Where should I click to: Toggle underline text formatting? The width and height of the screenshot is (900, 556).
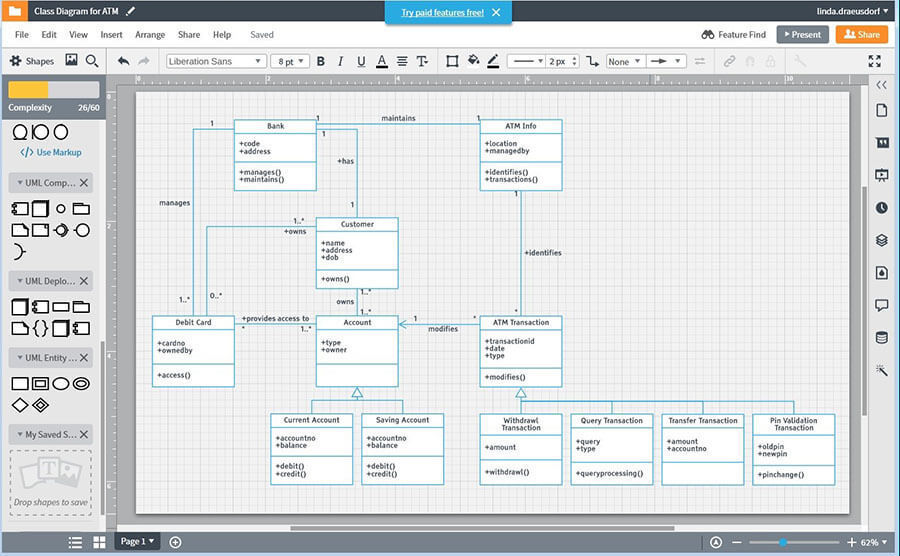pos(361,61)
